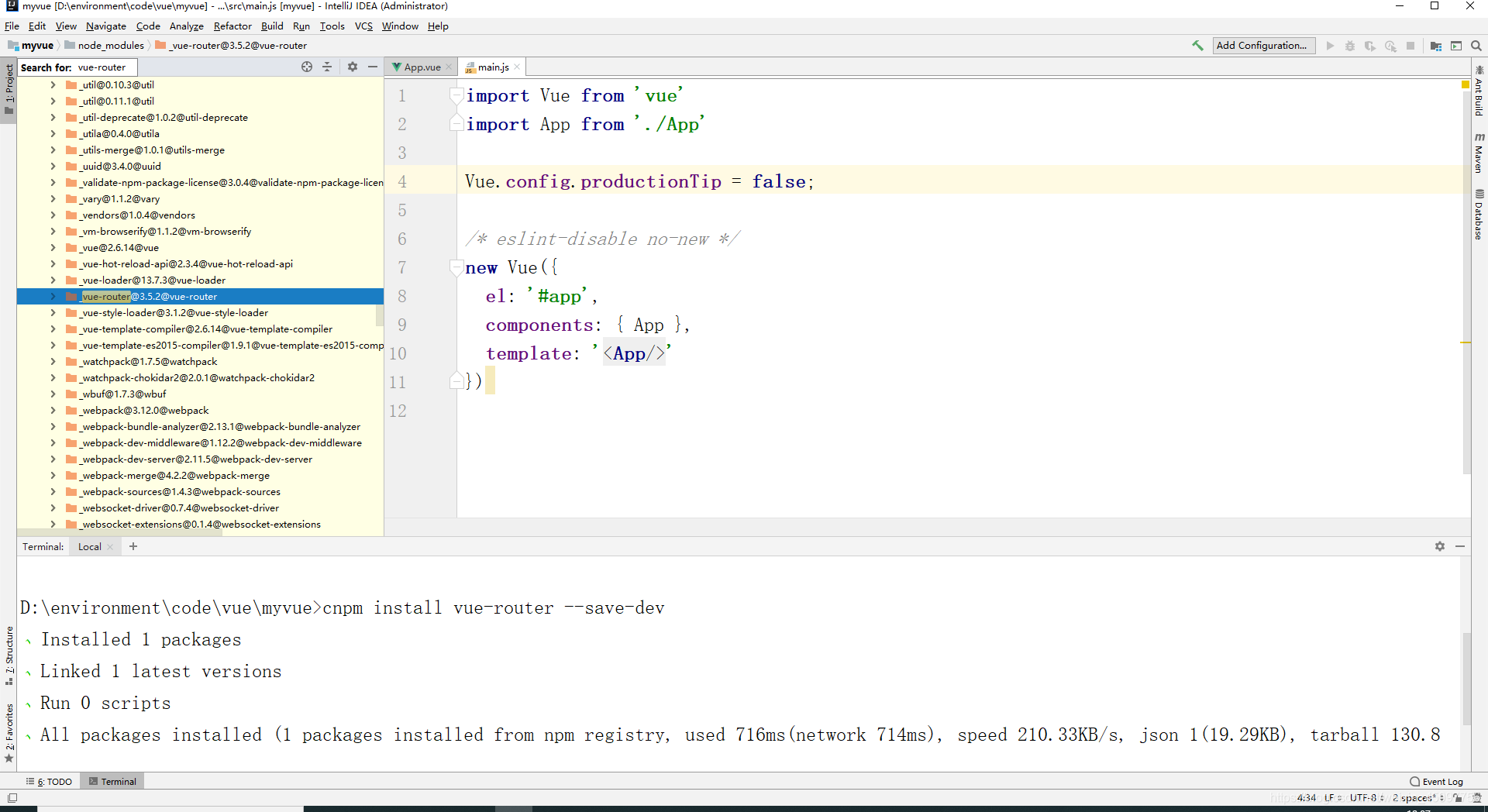
Task: Collapse the import block fold marker on line 1
Action: 456,95
